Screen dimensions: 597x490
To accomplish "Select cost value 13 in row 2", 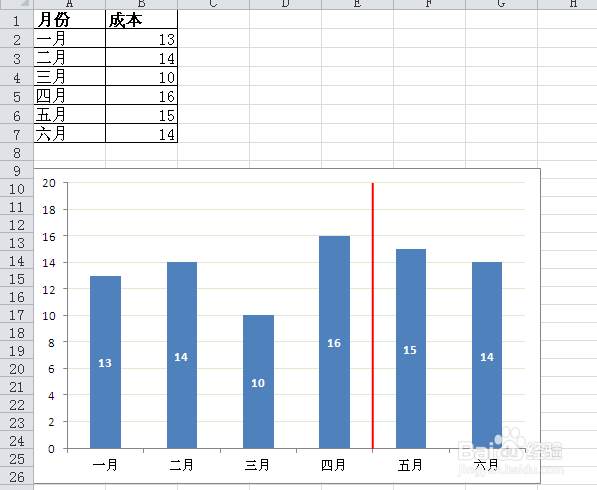I will pos(141,38).
